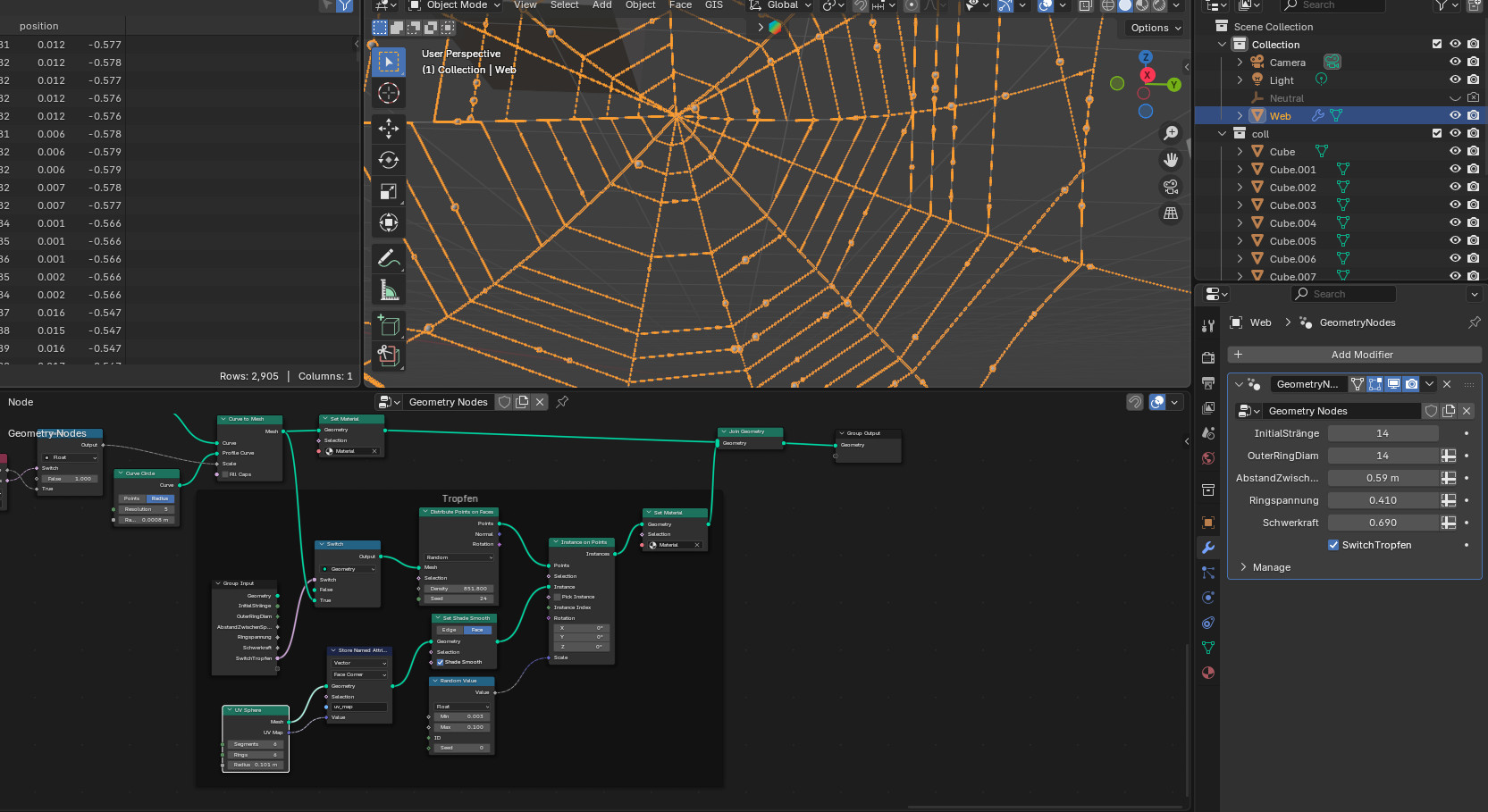
Task: Open the Object properties tab
Action: [1208, 523]
